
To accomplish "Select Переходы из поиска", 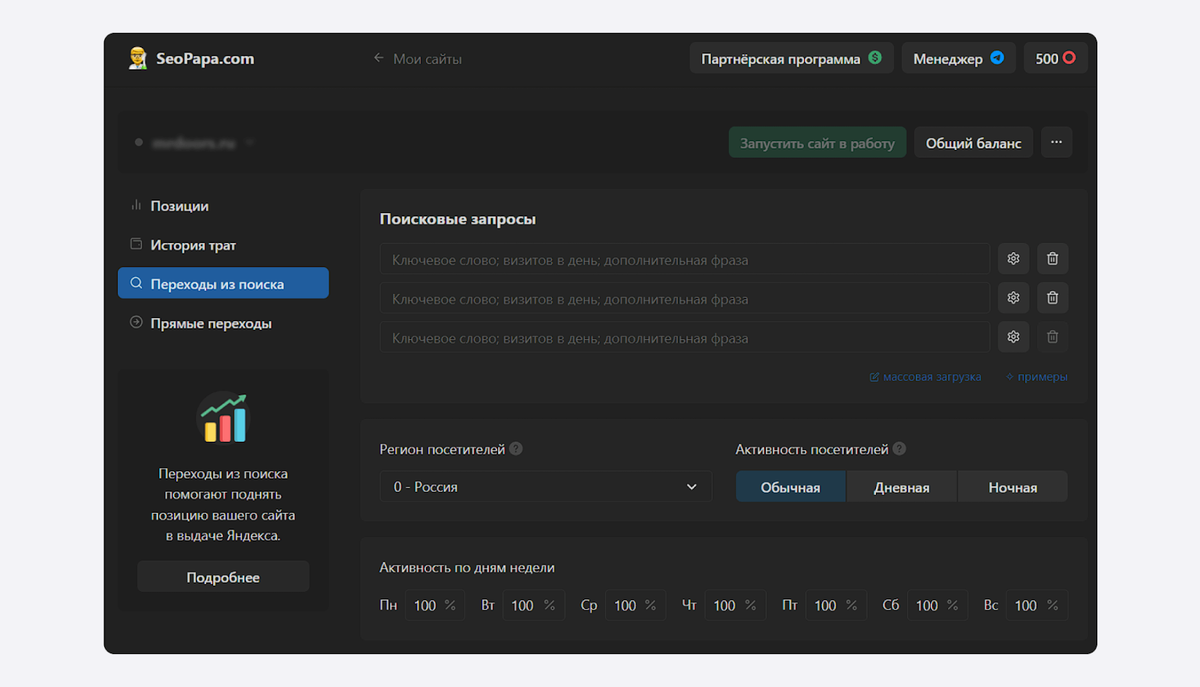I will click(223, 283).
